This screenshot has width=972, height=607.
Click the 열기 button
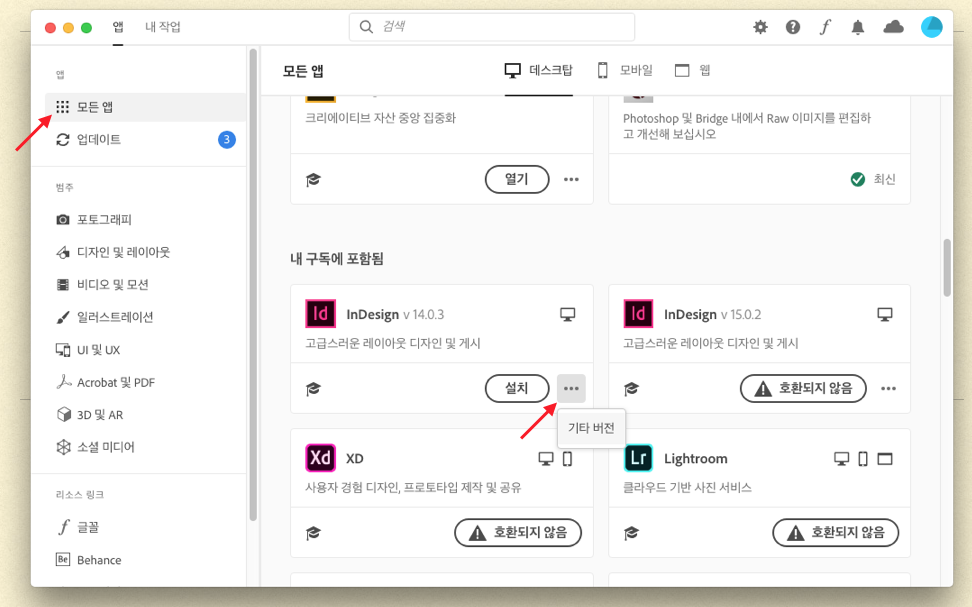click(x=517, y=179)
